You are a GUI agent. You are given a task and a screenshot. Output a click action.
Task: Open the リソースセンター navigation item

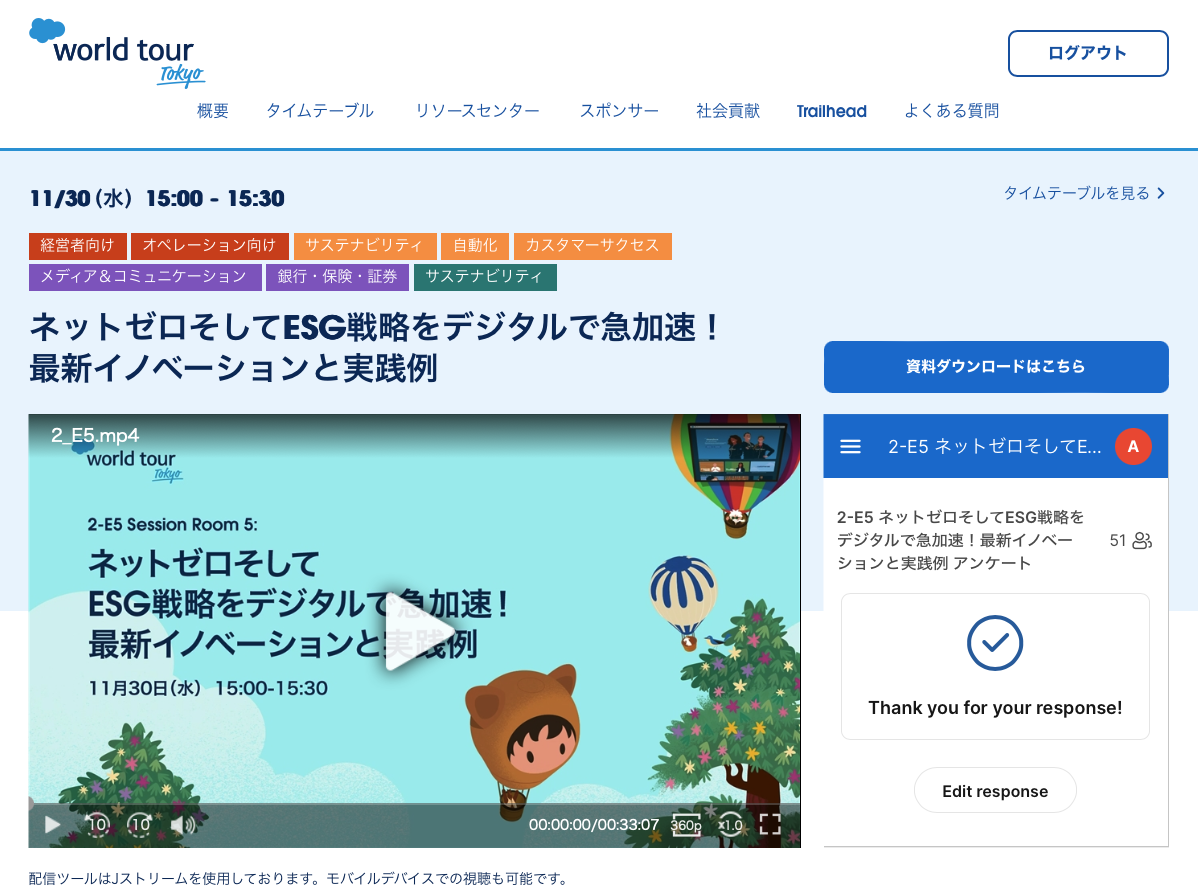coord(478,111)
